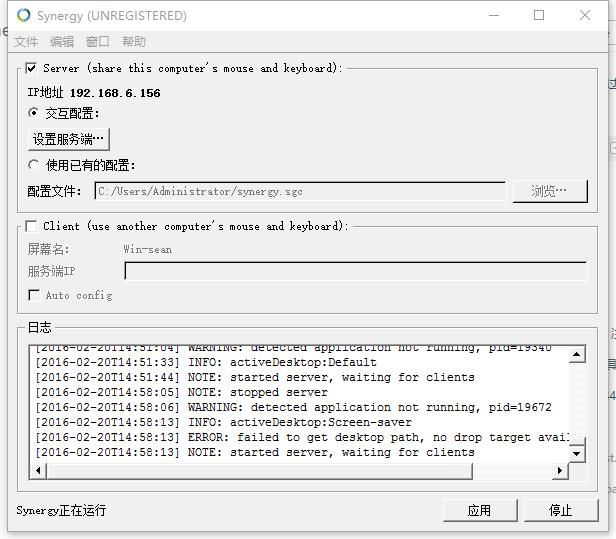Click log line 'stopped server'
616x539 pixels.
[x=181, y=392]
